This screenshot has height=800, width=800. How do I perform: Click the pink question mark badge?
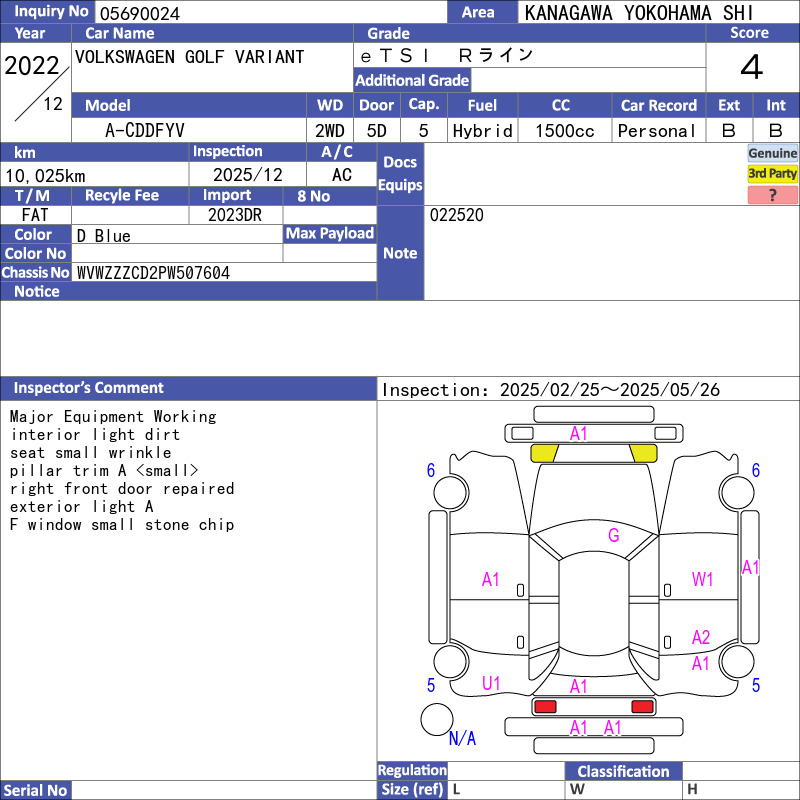pos(772,195)
